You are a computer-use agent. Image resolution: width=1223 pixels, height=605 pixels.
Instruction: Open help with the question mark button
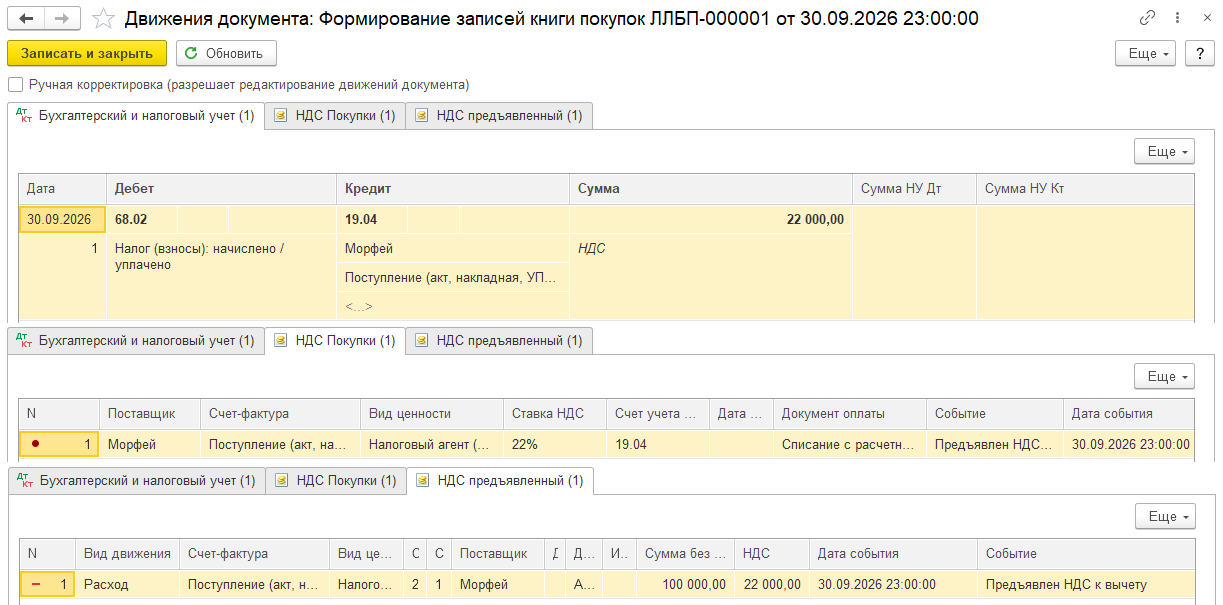tap(1199, 54)
